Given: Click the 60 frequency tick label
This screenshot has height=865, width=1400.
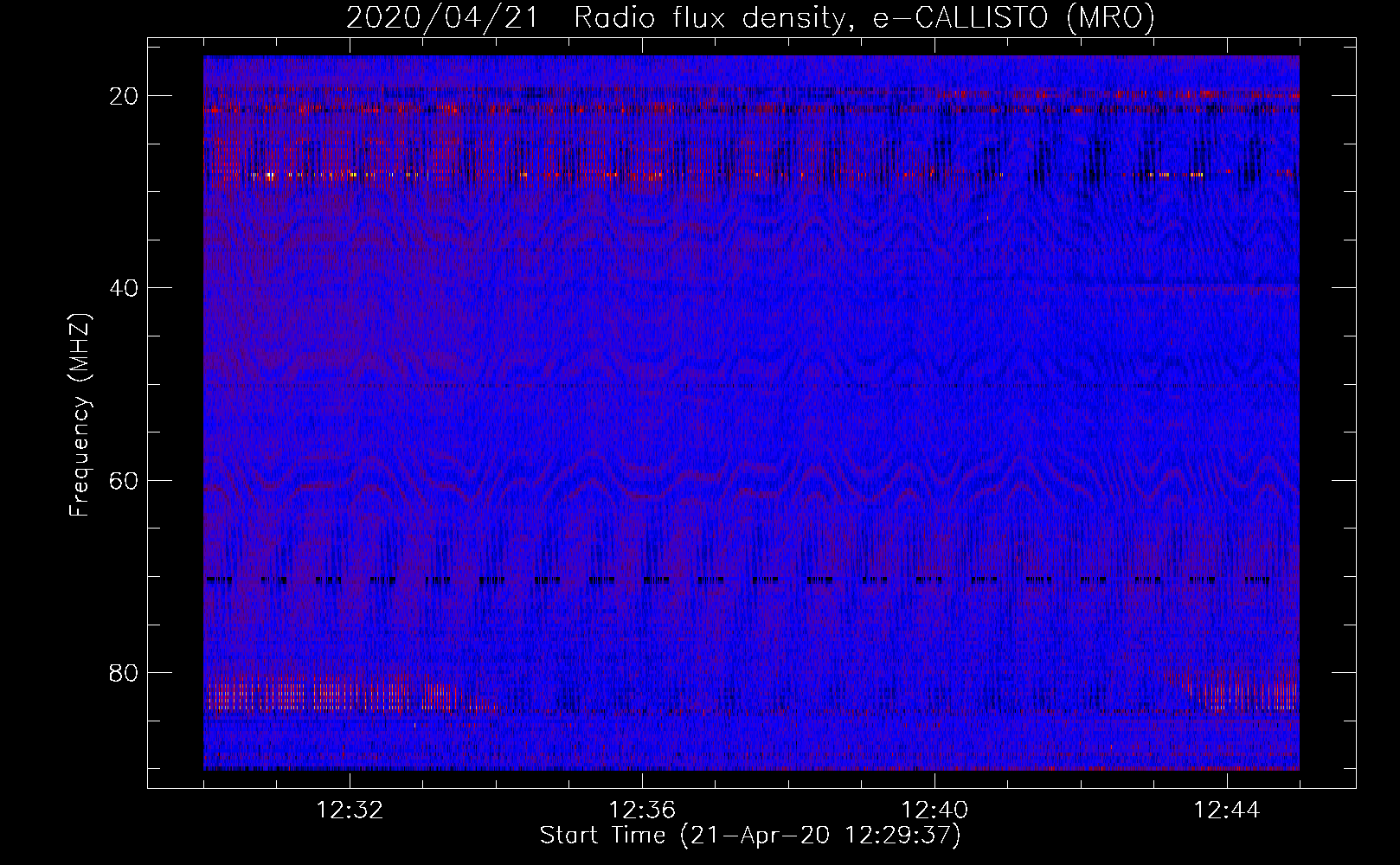Looking at the screenshot, I should [x=125, y=480].
